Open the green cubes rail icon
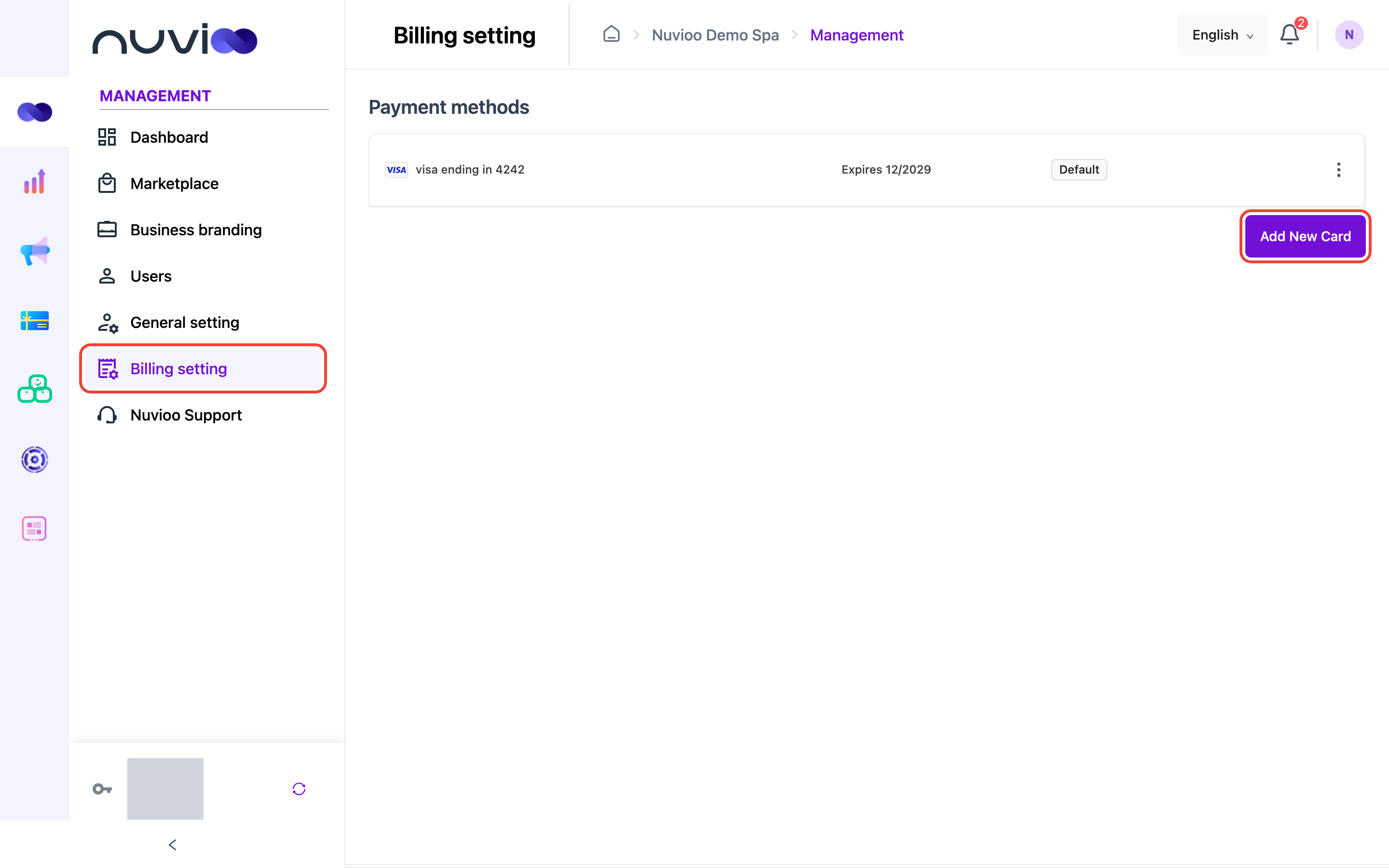This screenshot has height=868, width=1389. [34, 389]
